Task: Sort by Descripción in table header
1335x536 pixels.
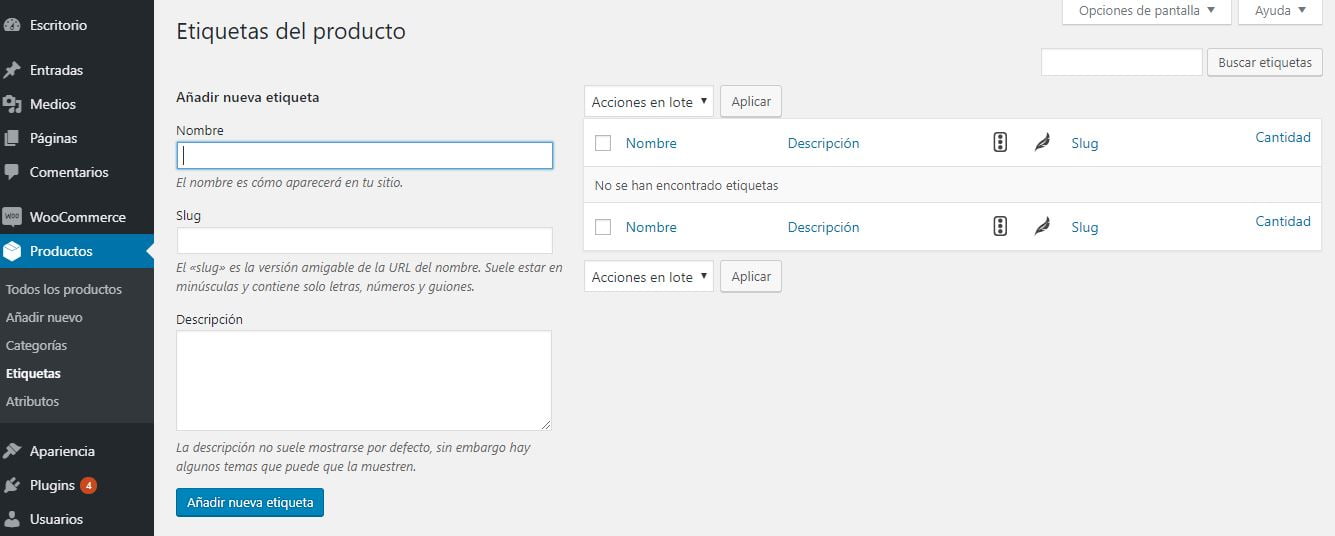Action: pyautogui.click(x=823, y=143)
